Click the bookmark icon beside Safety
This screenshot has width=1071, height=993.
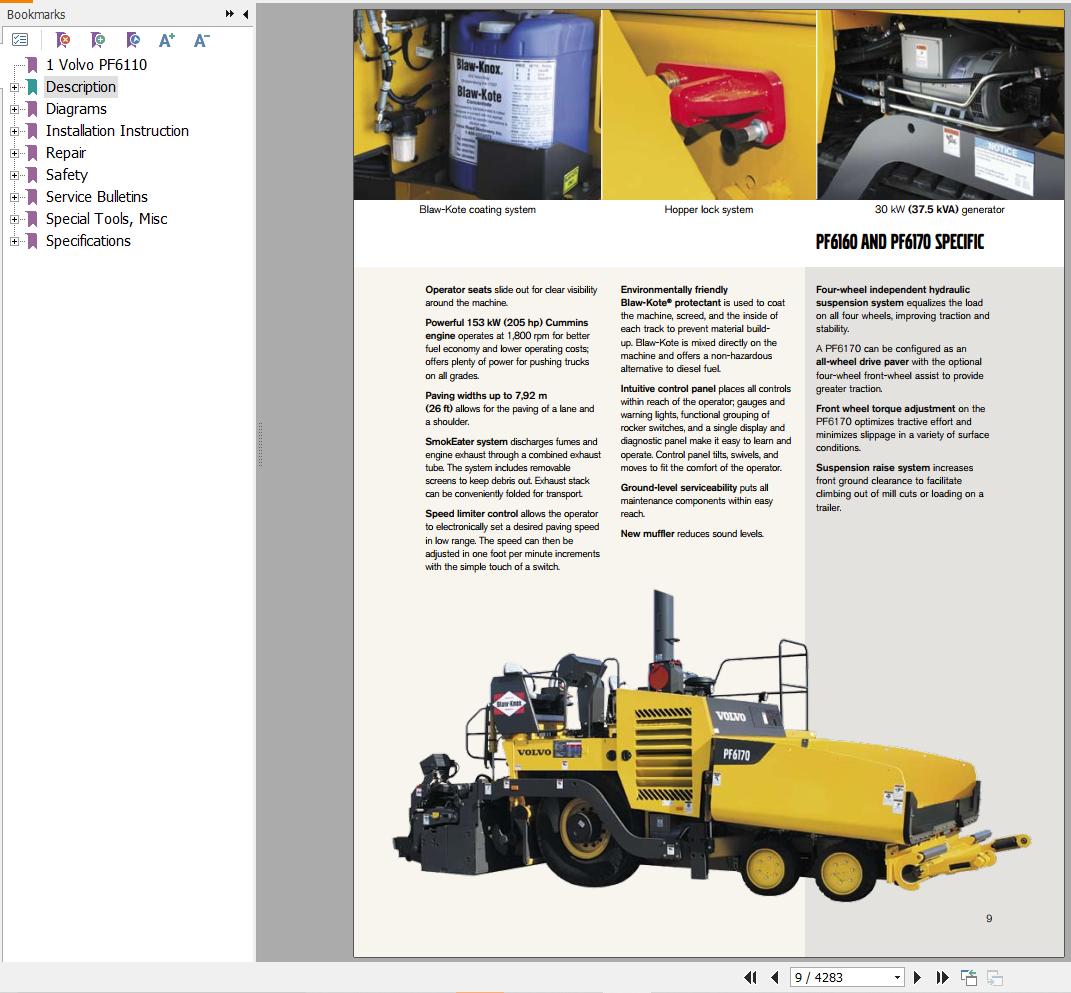pyautogui.click(x=32, y=175)
